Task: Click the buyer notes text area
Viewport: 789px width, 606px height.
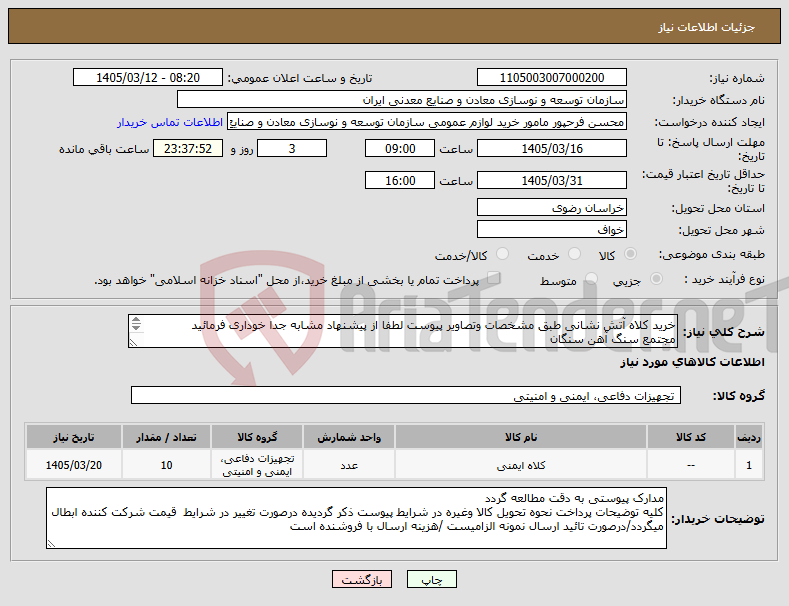Action: [356, 518]
